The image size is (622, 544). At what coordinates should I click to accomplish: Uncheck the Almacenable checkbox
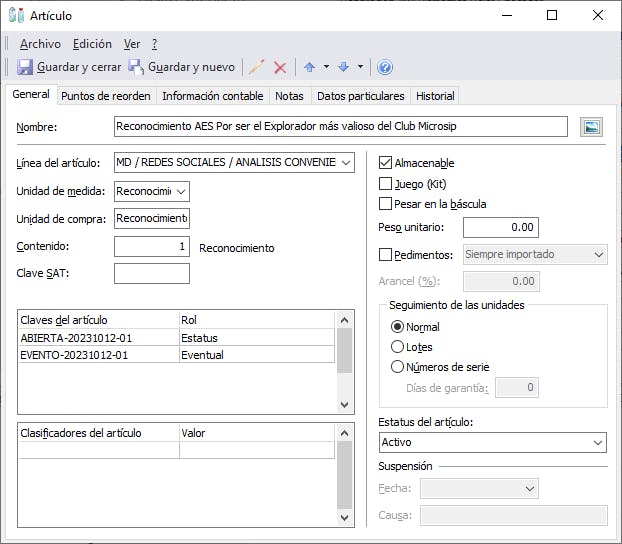click(386, 163)
